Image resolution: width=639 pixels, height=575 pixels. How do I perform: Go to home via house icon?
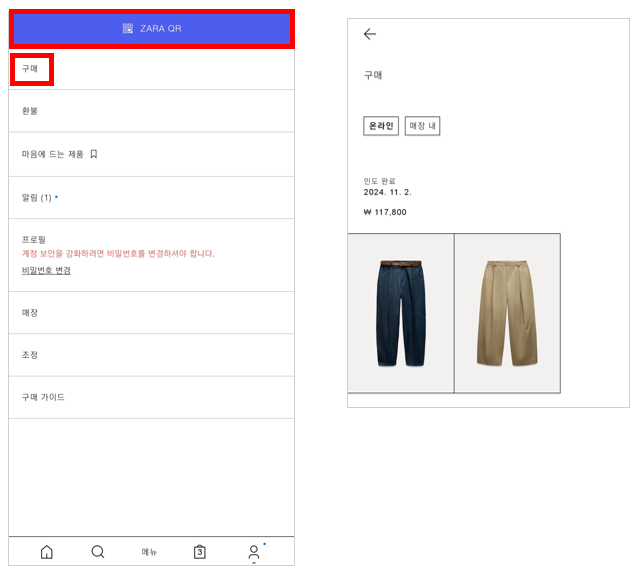coord(46,552)
